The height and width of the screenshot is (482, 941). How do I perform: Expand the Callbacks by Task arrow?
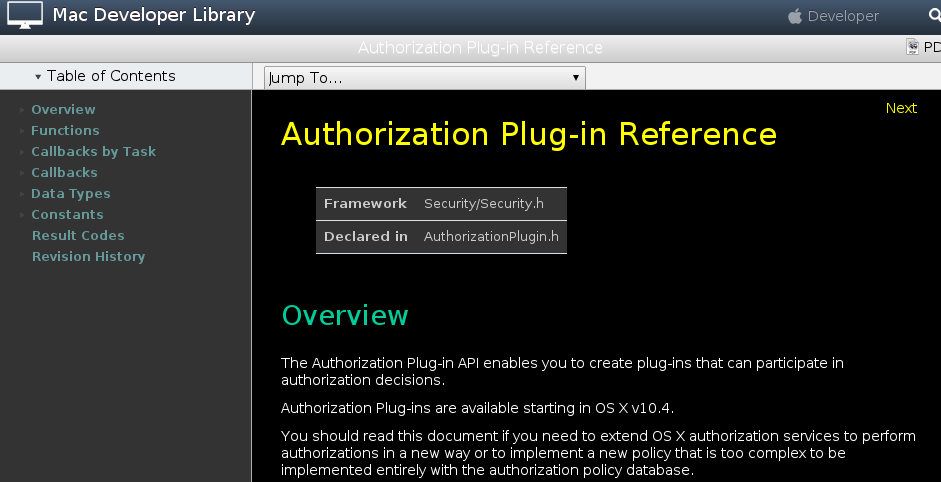coord(22,152)
